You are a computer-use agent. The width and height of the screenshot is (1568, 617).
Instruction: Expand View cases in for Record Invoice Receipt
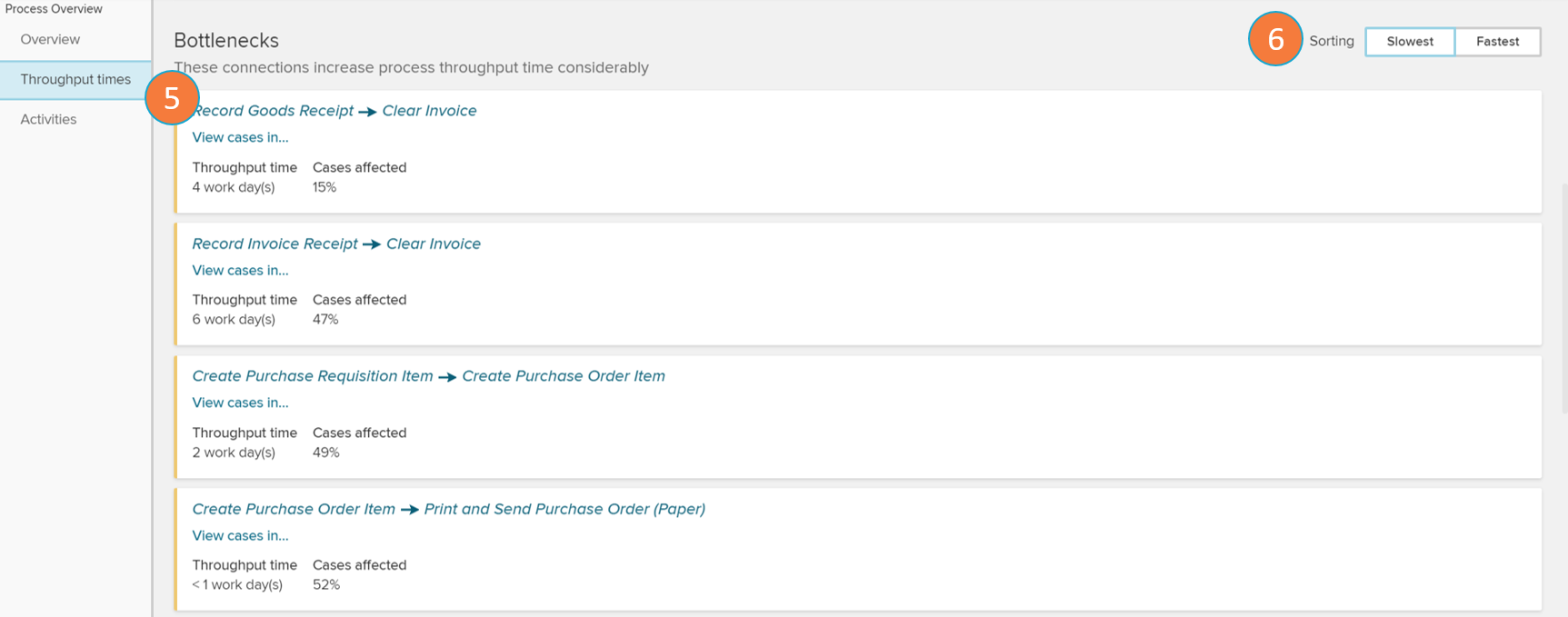240,270
